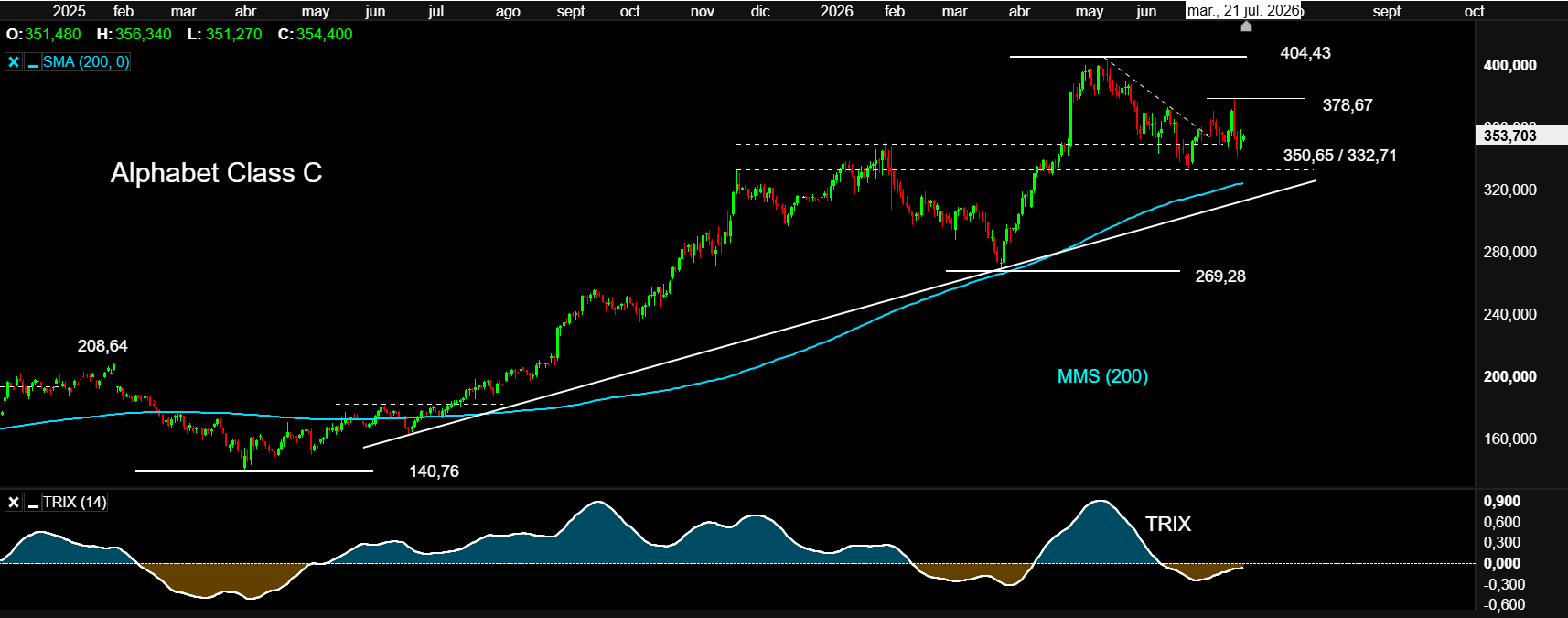
Task: Click the nov. month label on time axis
Action: [703, 11]
